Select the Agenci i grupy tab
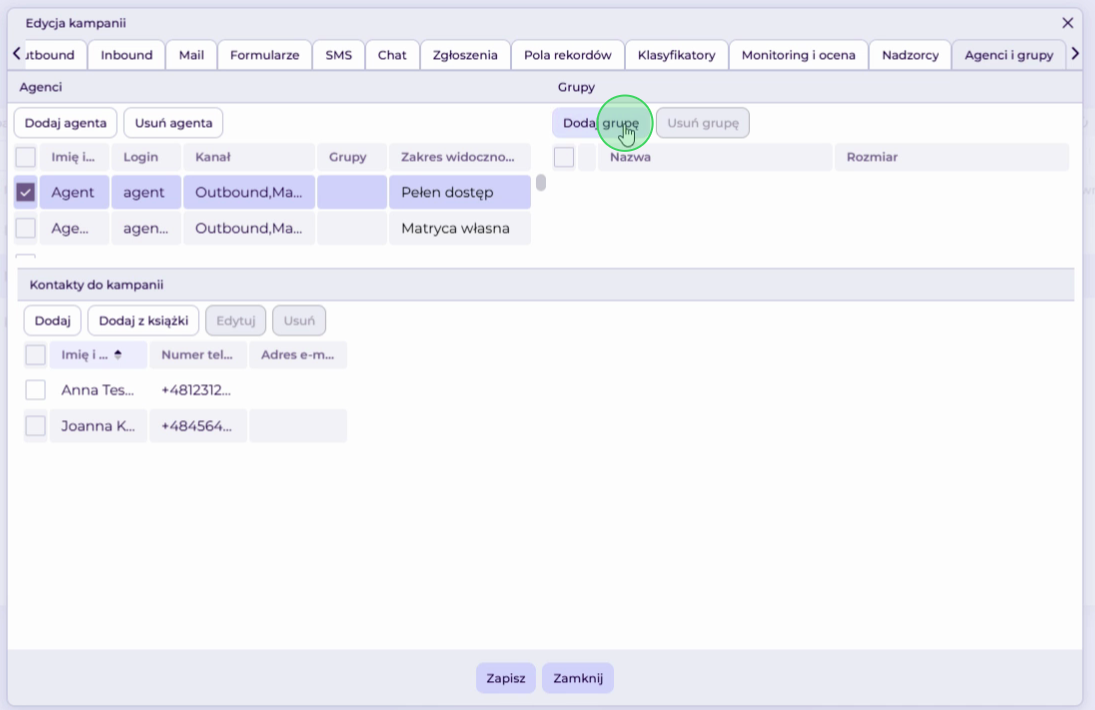Viewport: 1095px width, 710px height. click(1008, 55)
